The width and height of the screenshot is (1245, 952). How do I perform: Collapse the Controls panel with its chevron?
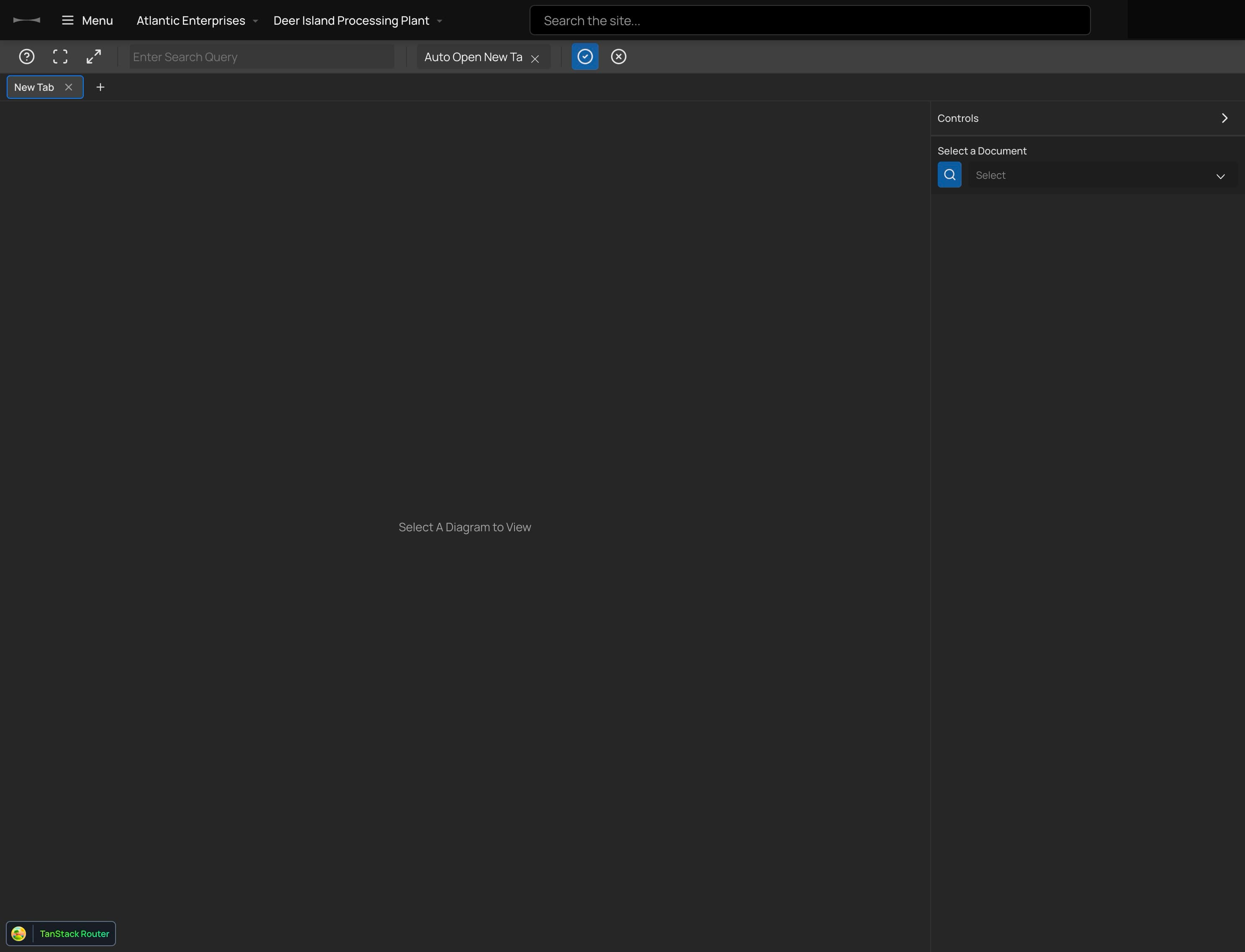click(x=1224, y=118)
